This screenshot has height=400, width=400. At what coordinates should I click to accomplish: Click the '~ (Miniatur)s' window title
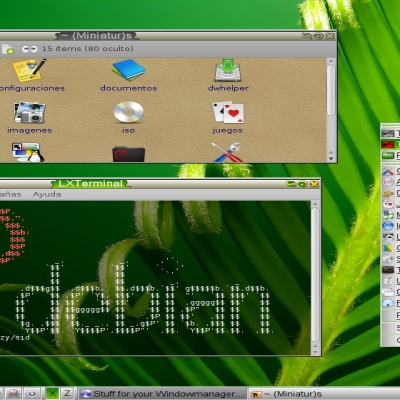click(x=97, y=36)
